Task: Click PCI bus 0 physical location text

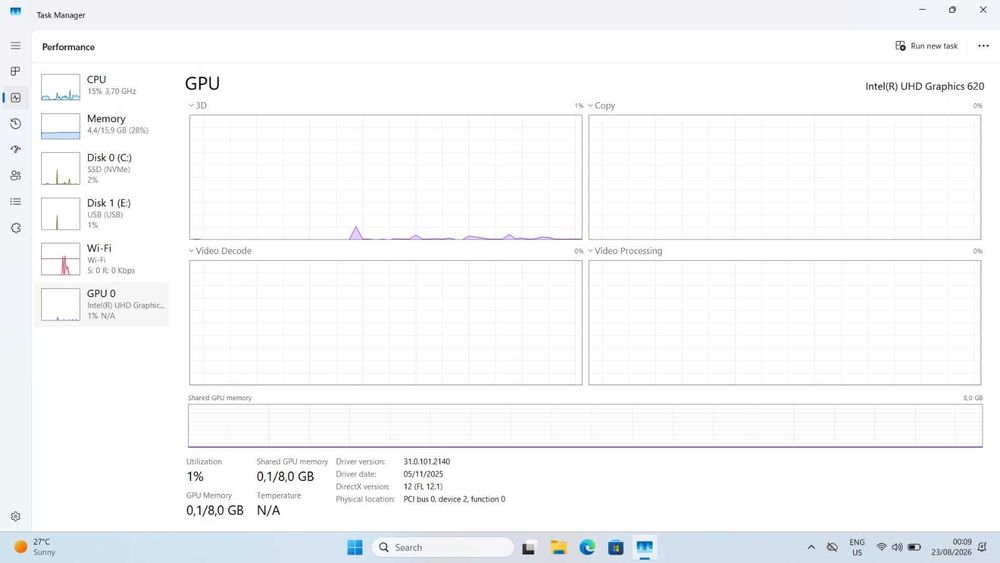Action: (454, 499)
